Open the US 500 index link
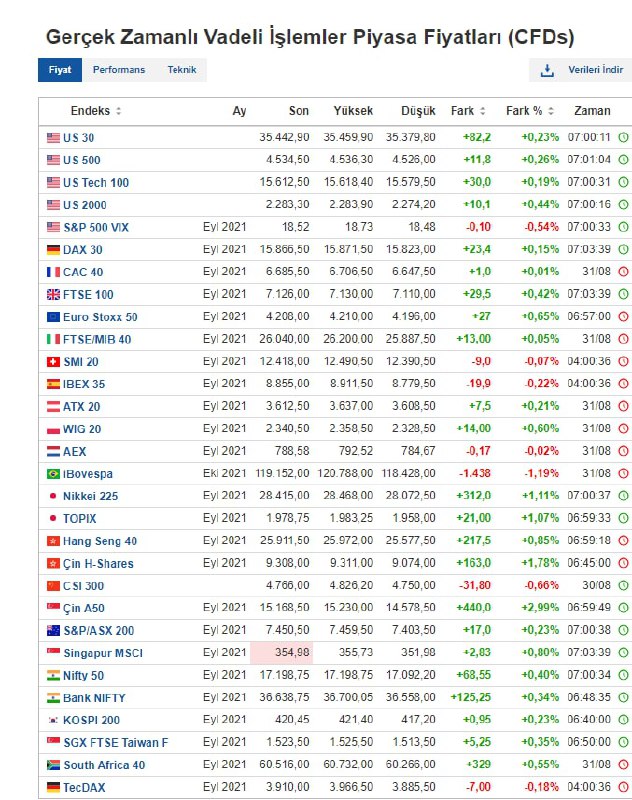Screen dimensions: 632x800 pyautogui.click(x=82, y=160)
